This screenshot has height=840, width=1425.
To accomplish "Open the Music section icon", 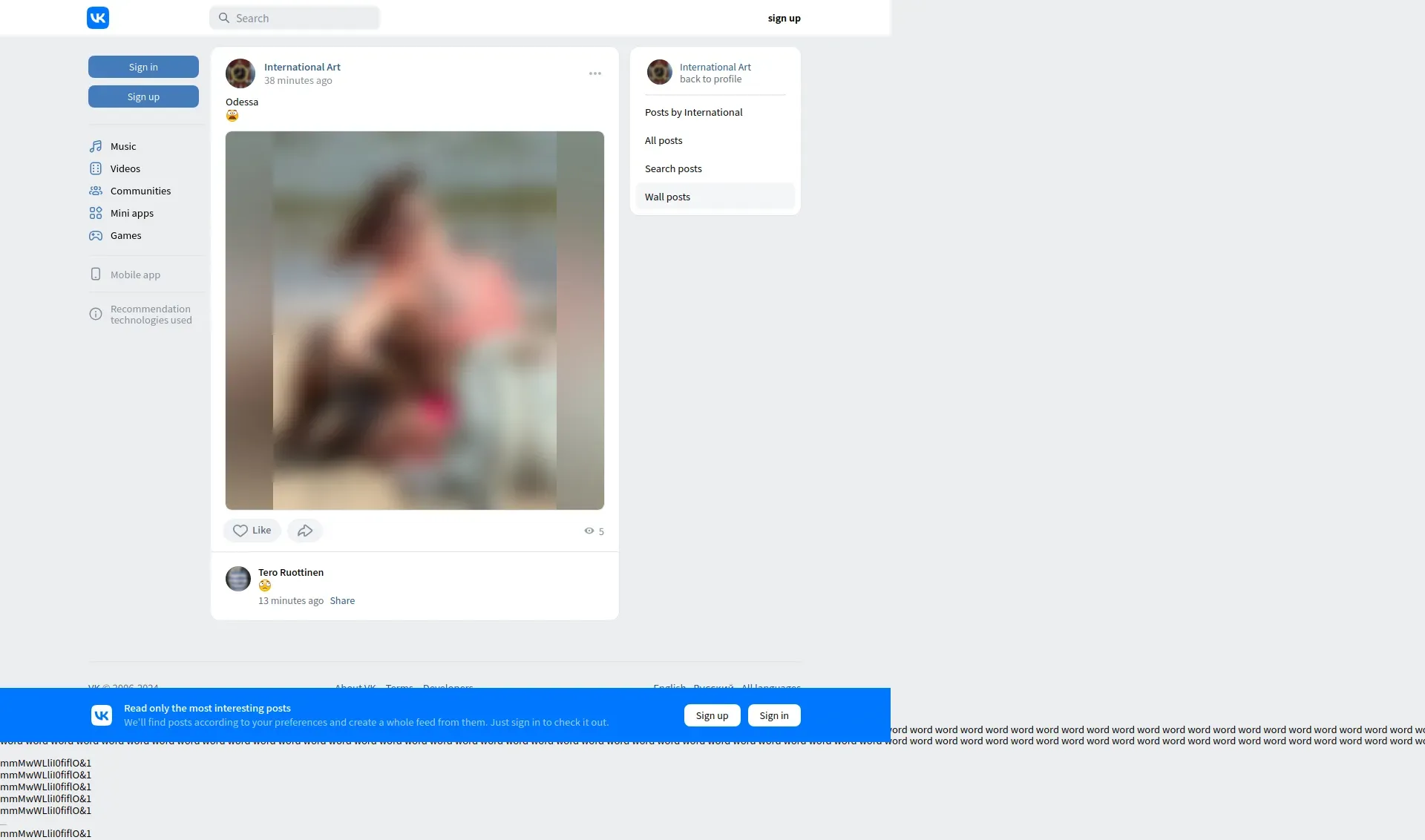I will [x=96, y=146].
